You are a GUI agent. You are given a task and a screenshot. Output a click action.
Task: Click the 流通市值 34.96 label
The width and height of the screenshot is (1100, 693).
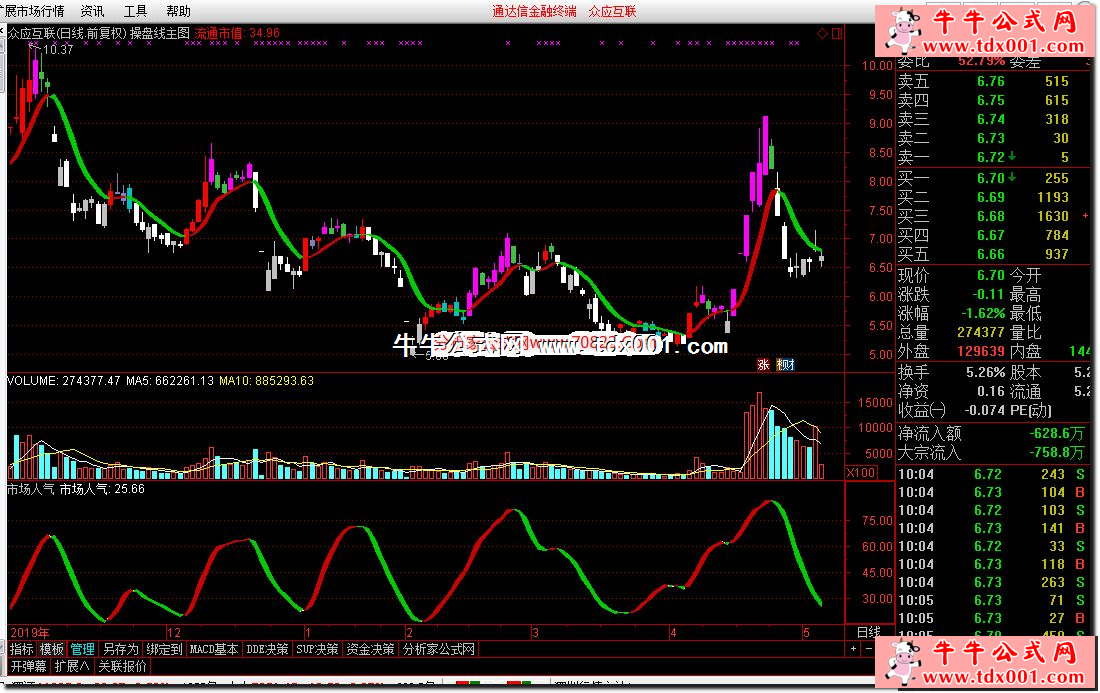pyautogui.click(x=237, y=33)
